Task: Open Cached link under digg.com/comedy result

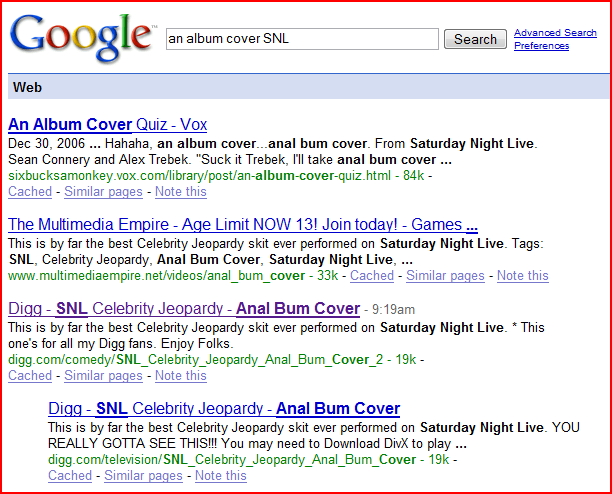Action: (30, 375)
